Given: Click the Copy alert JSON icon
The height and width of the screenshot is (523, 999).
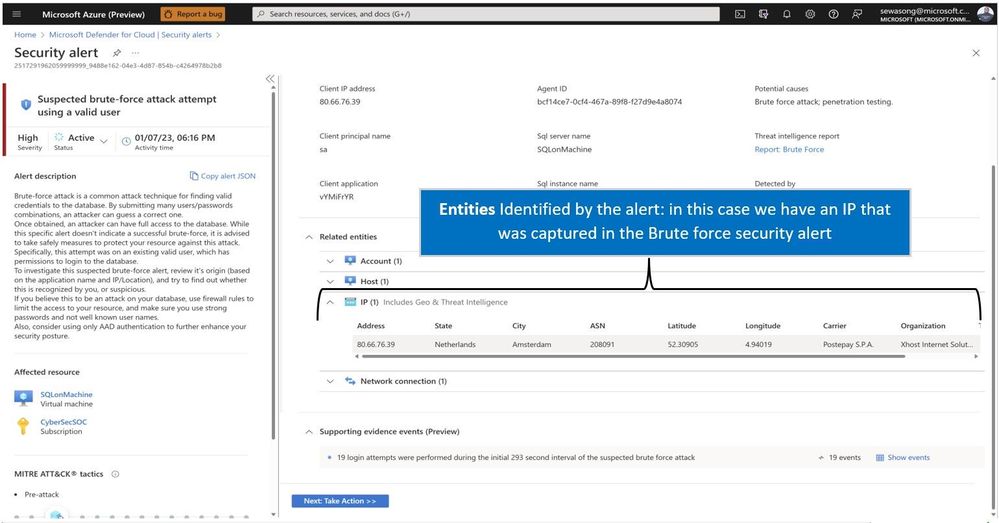Looking at the screenshot, I should (x=194, y=176).
